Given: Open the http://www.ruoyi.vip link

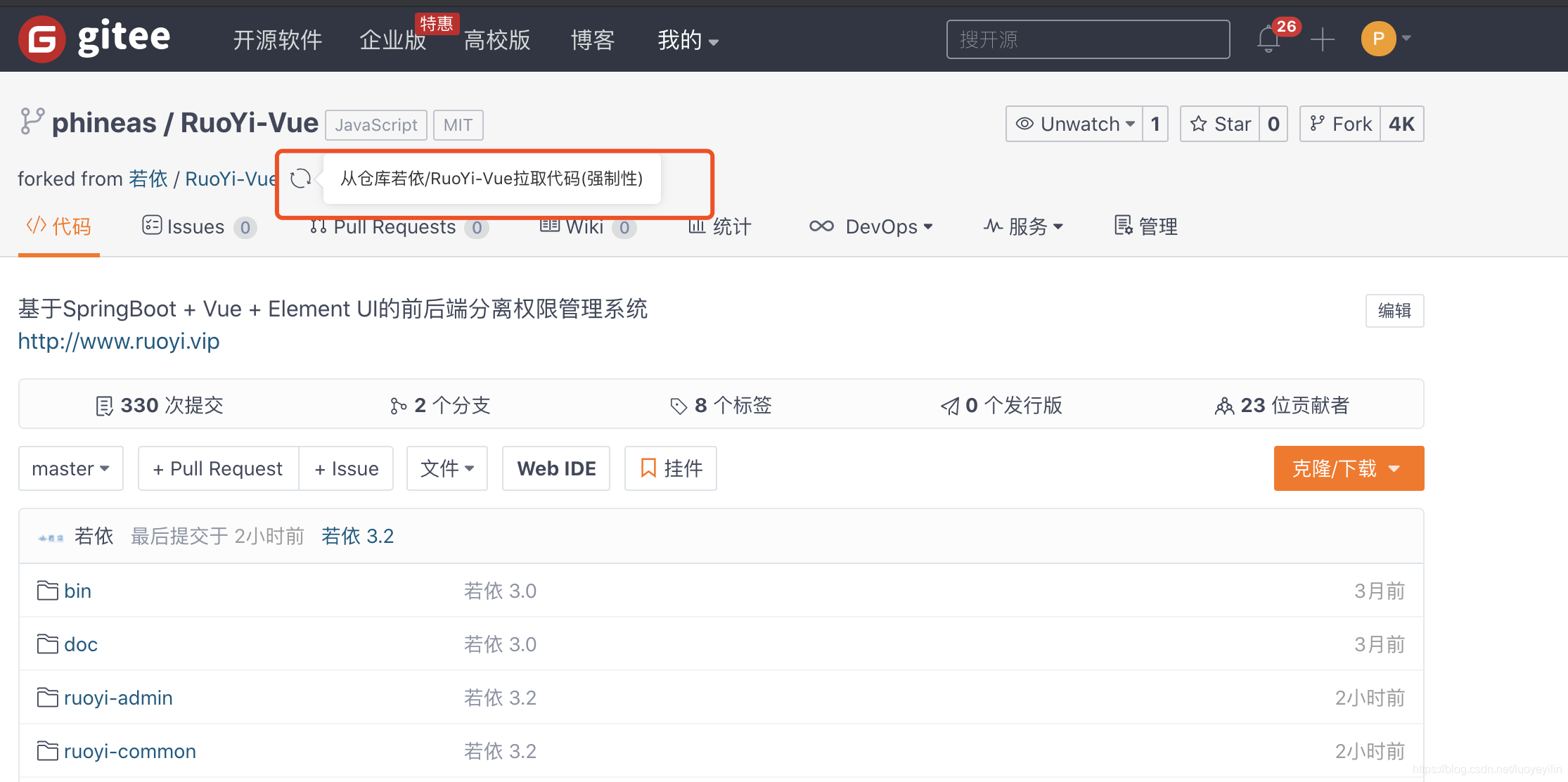Looking at the screenshot, I should coord(119,341).
